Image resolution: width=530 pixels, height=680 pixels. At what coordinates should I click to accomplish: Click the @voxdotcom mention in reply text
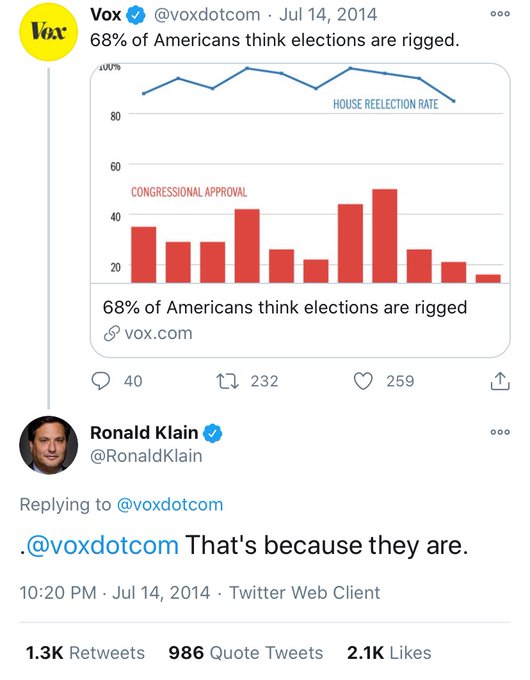coord(102,545)
